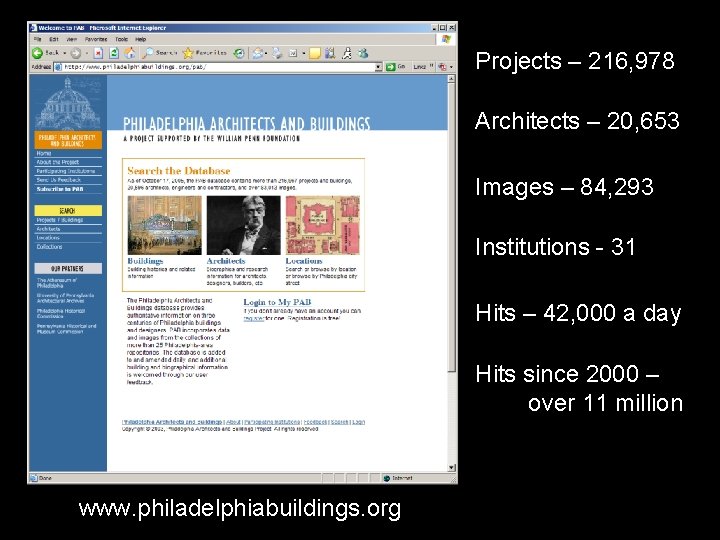Click the grey Forward arrow button
This screenshot has height=540, width=720.
click(76, 53)
